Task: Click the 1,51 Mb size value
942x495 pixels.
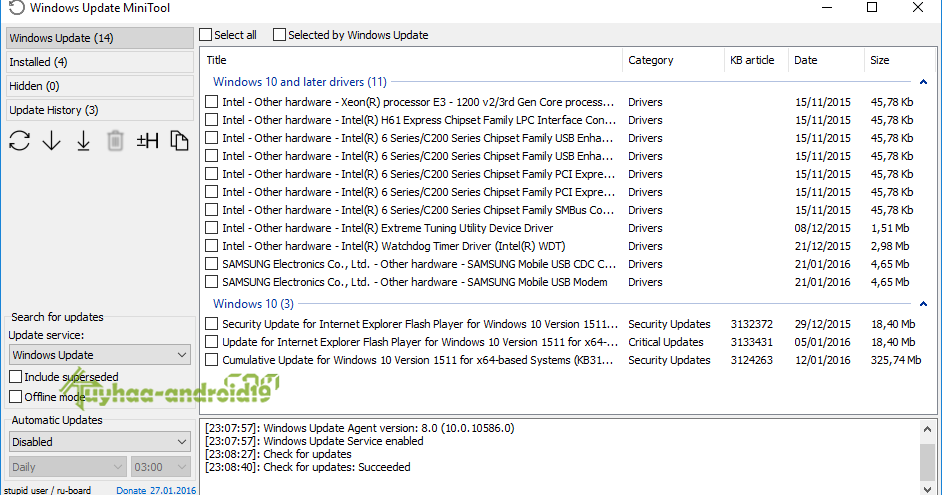Action: (x=890, y=228)
